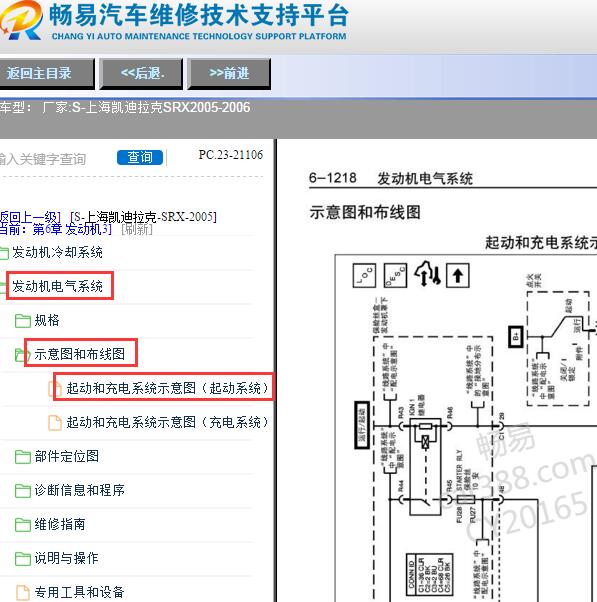The image size is (597, 602).
Task: Click the LOC location icon in diagram
Action: [364, 275]
